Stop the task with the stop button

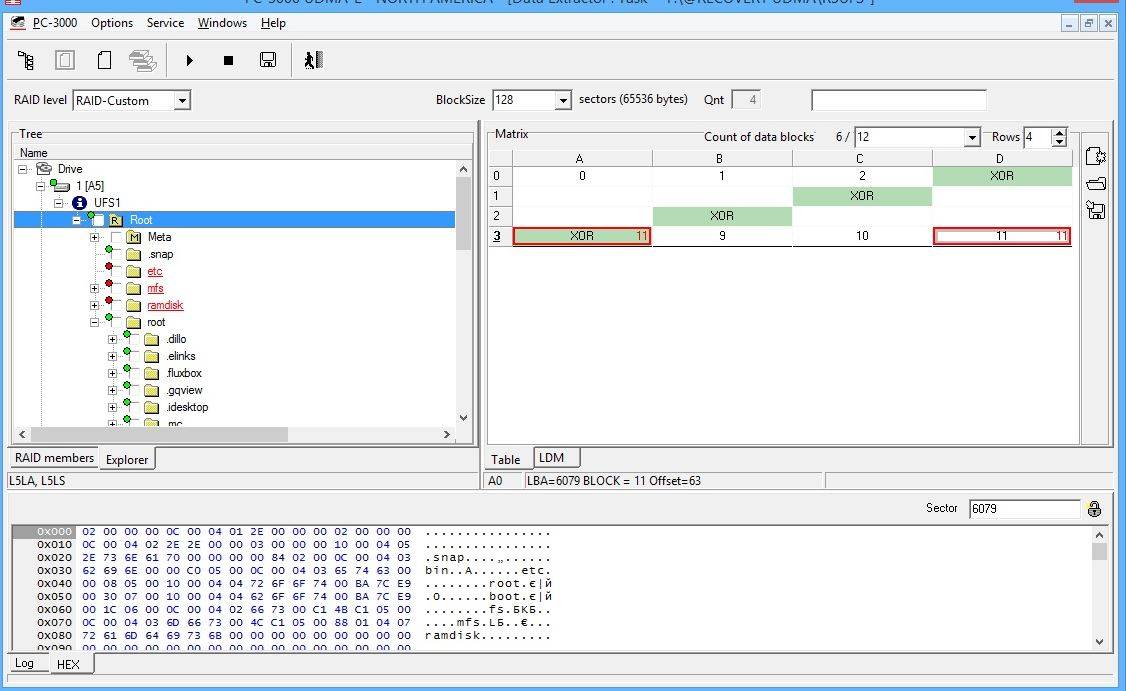point(228,60)
